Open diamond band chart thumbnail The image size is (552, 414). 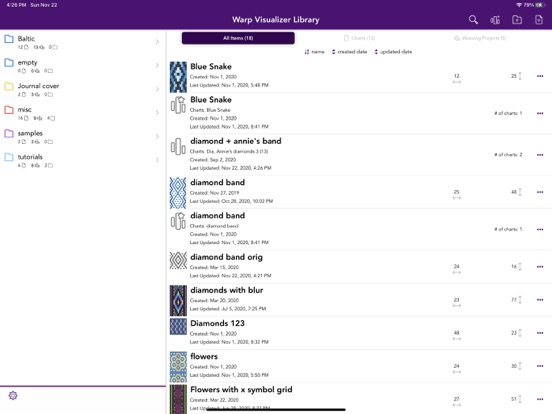(178, 193)
